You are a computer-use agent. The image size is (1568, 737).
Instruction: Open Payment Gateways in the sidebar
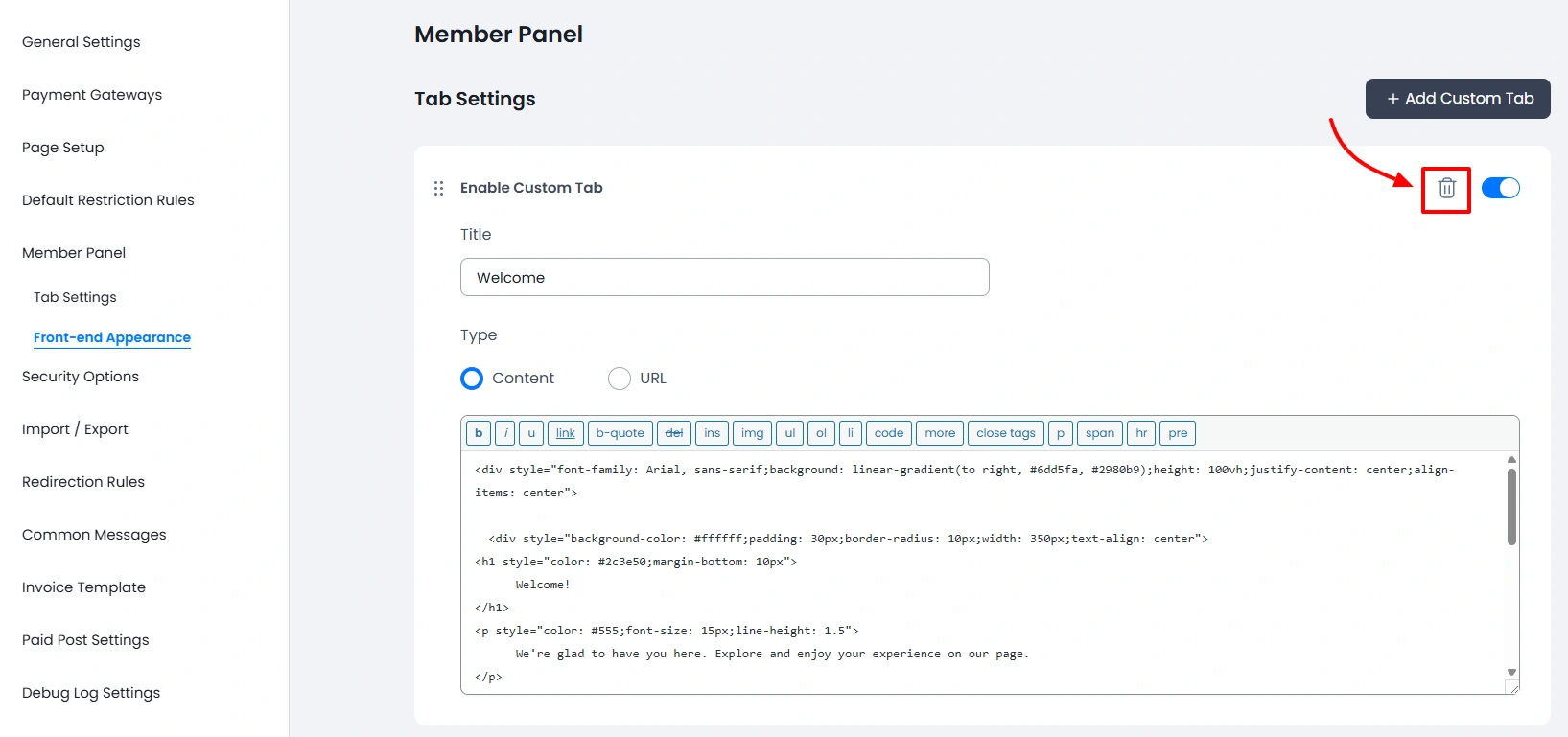point(92,95)
